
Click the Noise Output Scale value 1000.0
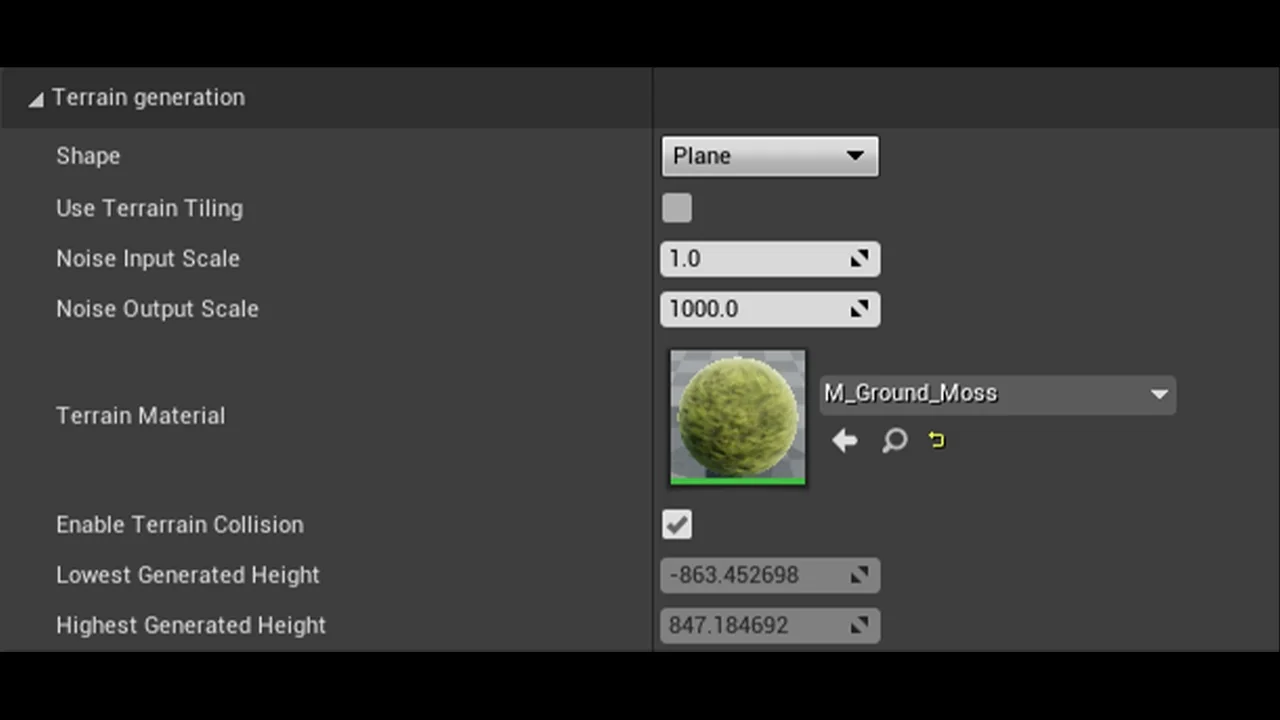(x=750, y=309)
